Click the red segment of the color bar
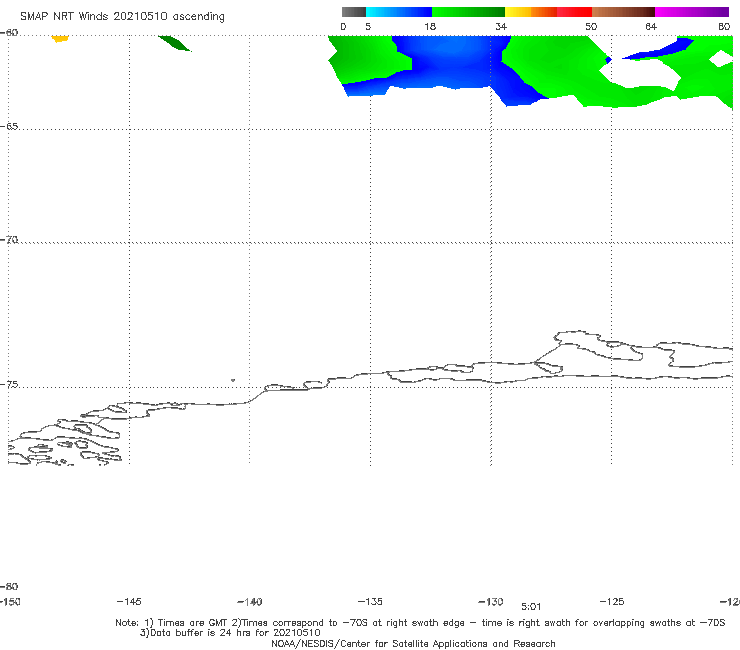The image size is (740, 650). (x=574, y=12)
